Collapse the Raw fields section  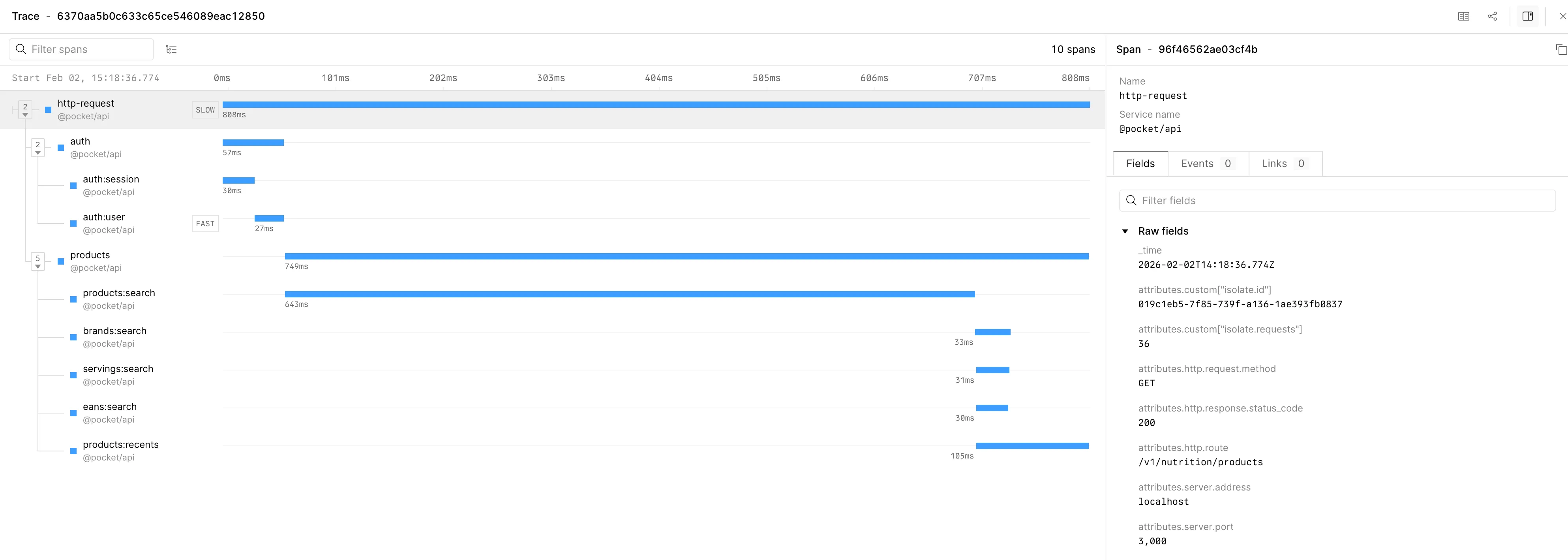point(1125,231)
